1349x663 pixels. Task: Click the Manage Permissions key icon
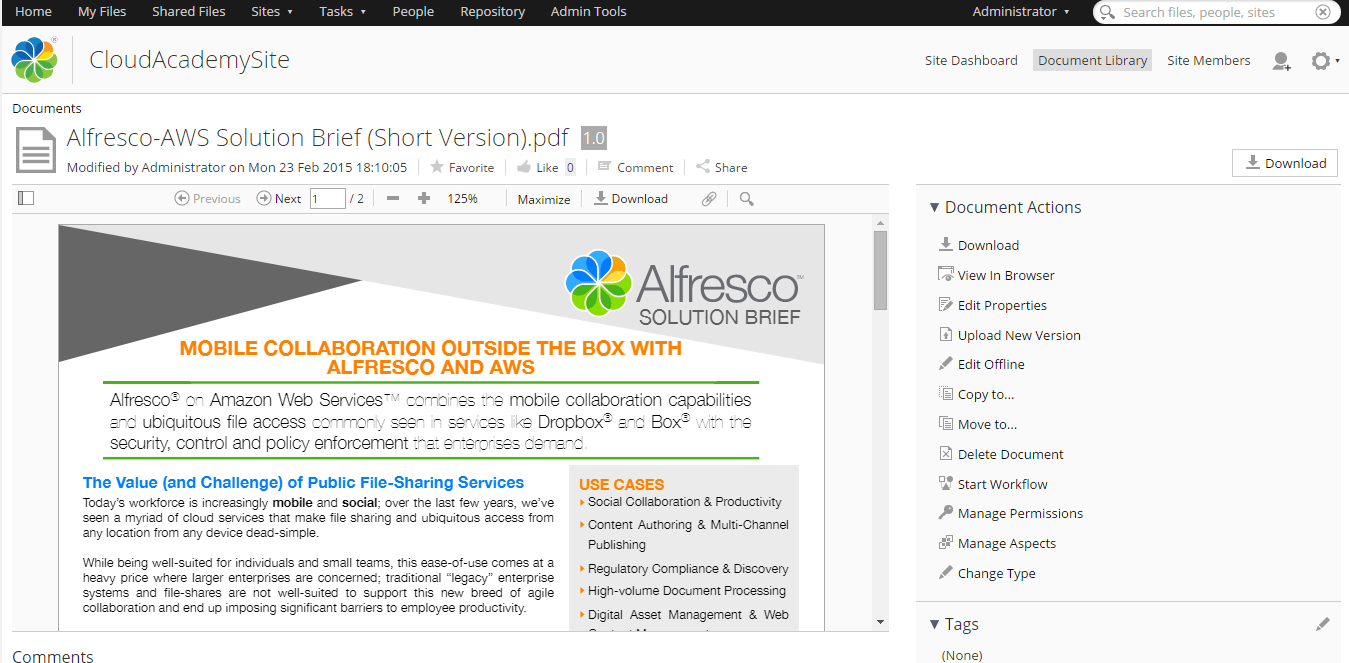[946, 513]
